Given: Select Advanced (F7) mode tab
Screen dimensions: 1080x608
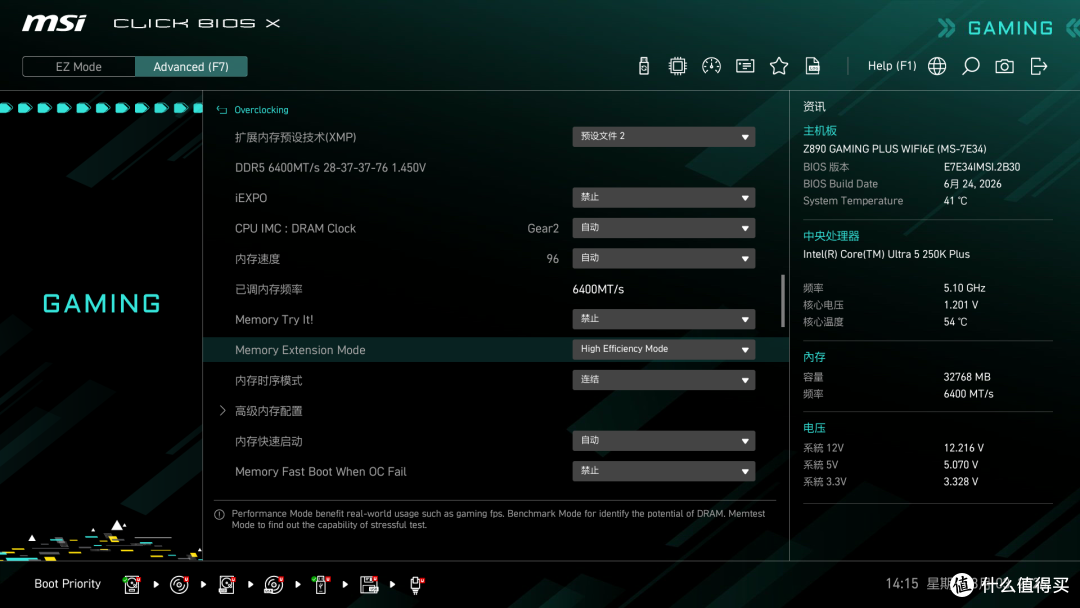Looking at the screenshot, I should (x=191, y=67).
